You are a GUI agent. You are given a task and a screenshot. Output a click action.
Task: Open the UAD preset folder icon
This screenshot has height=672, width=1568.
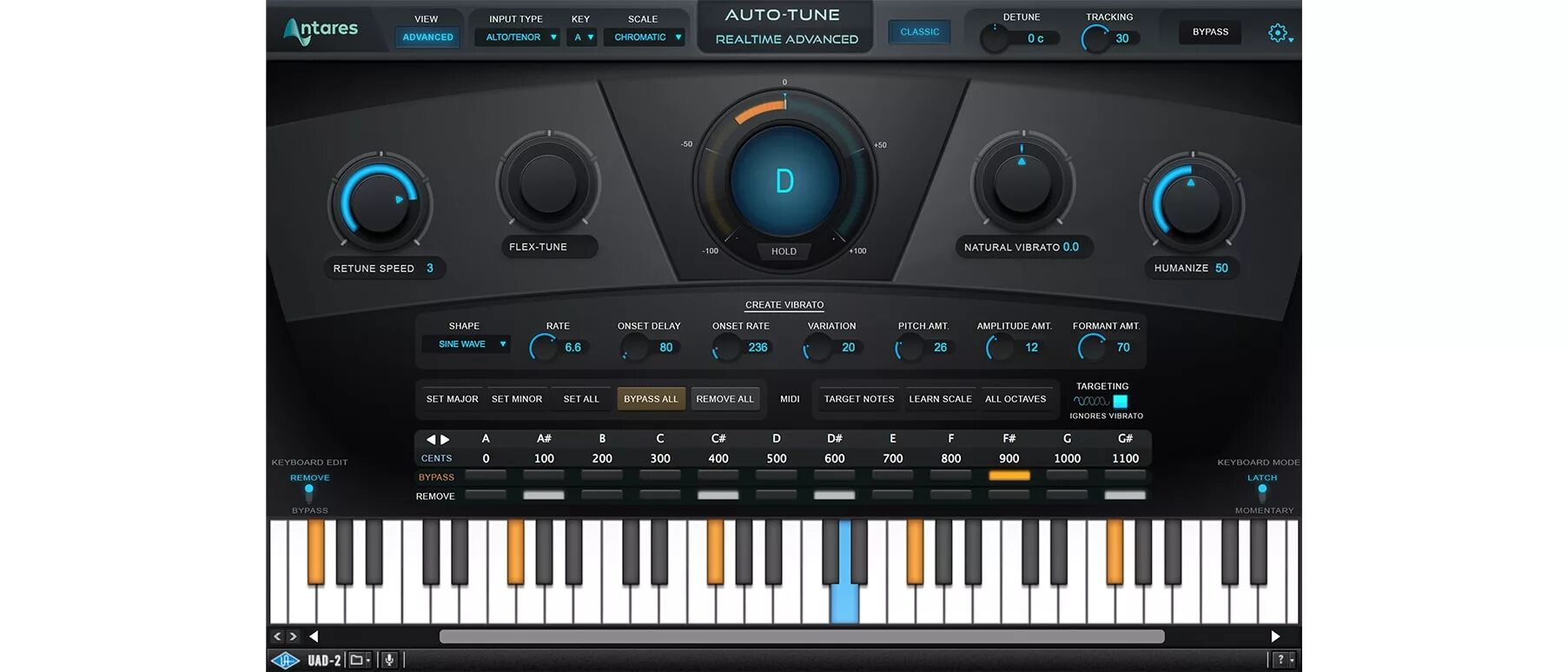click(x=359, y=661)
